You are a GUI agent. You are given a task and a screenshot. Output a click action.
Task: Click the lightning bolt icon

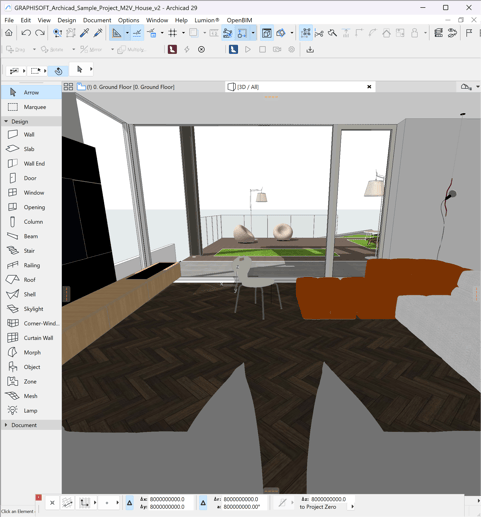tap(187, 49)
